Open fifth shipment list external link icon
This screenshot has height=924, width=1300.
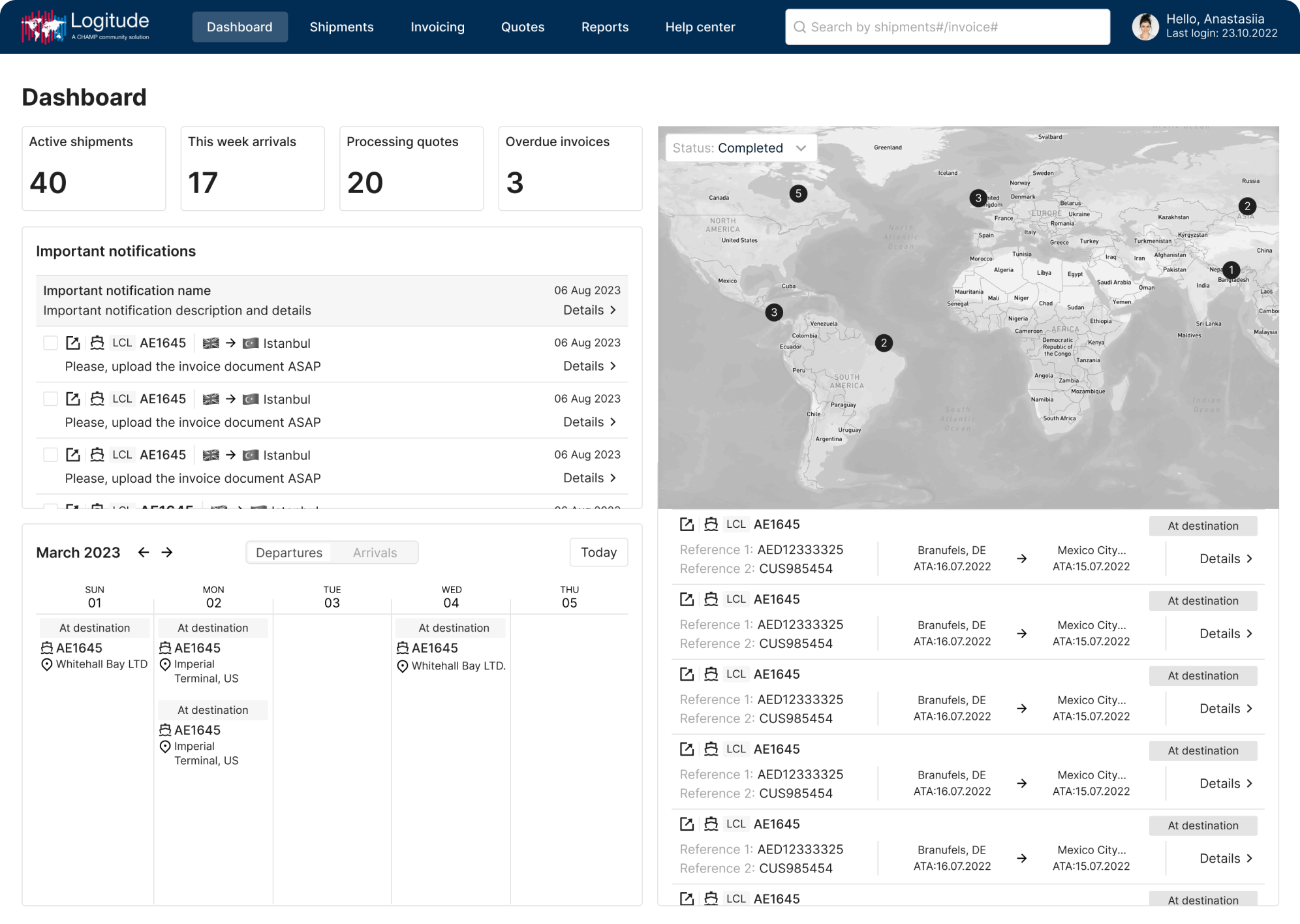(687, 824)
